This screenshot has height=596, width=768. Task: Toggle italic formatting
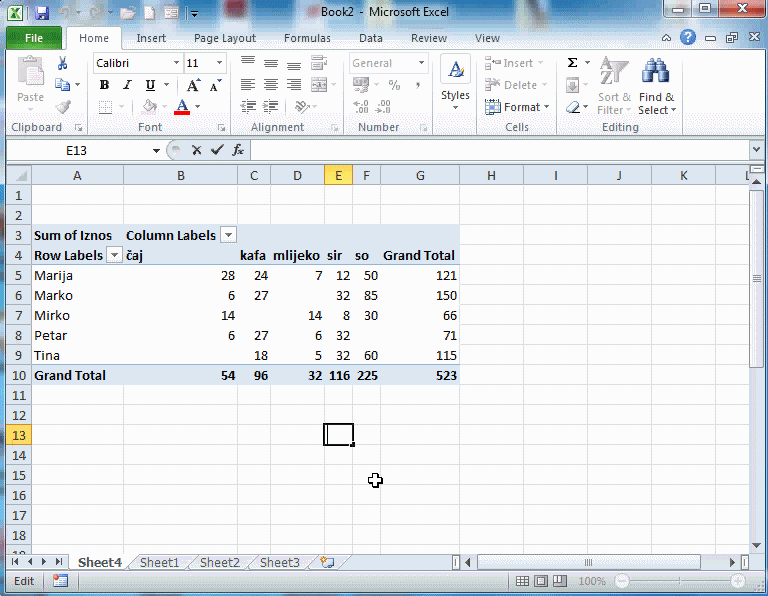click(x=127, y=85)
